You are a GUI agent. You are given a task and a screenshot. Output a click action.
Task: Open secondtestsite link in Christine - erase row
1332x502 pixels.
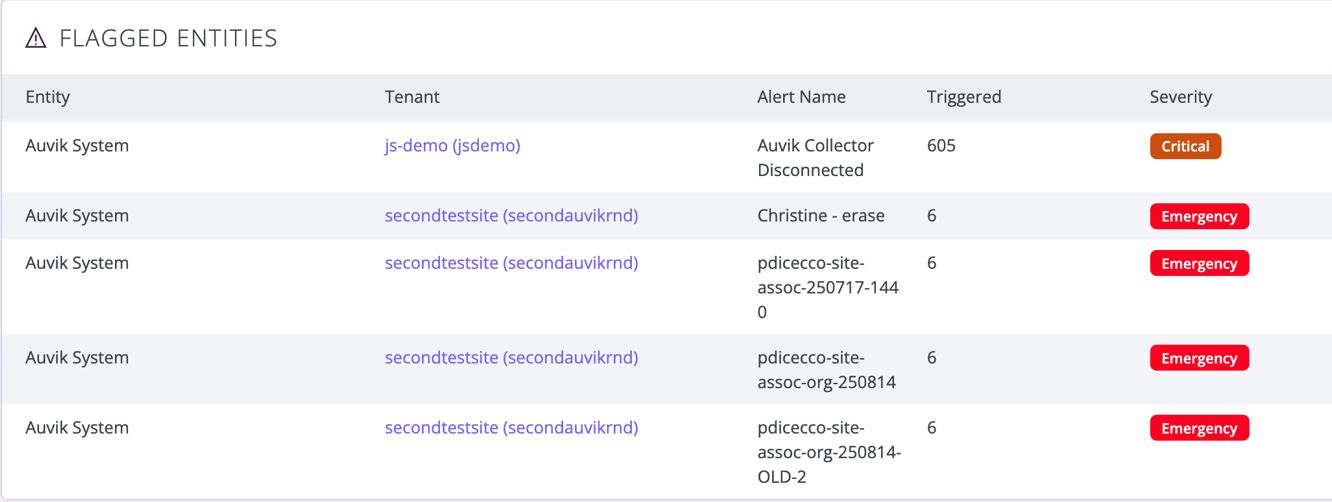pos(511,216)
